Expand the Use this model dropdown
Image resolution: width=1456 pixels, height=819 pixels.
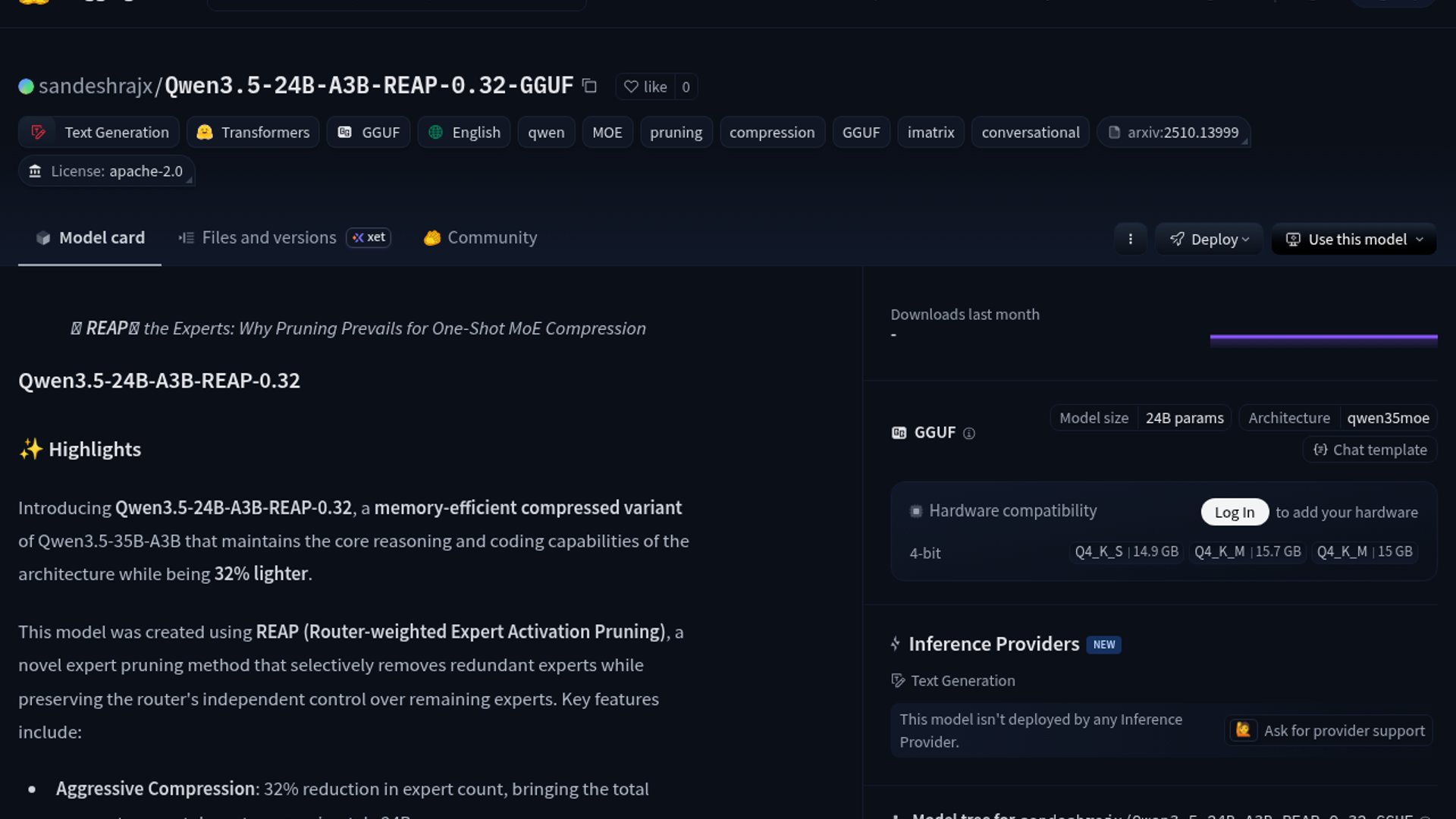1354,239
